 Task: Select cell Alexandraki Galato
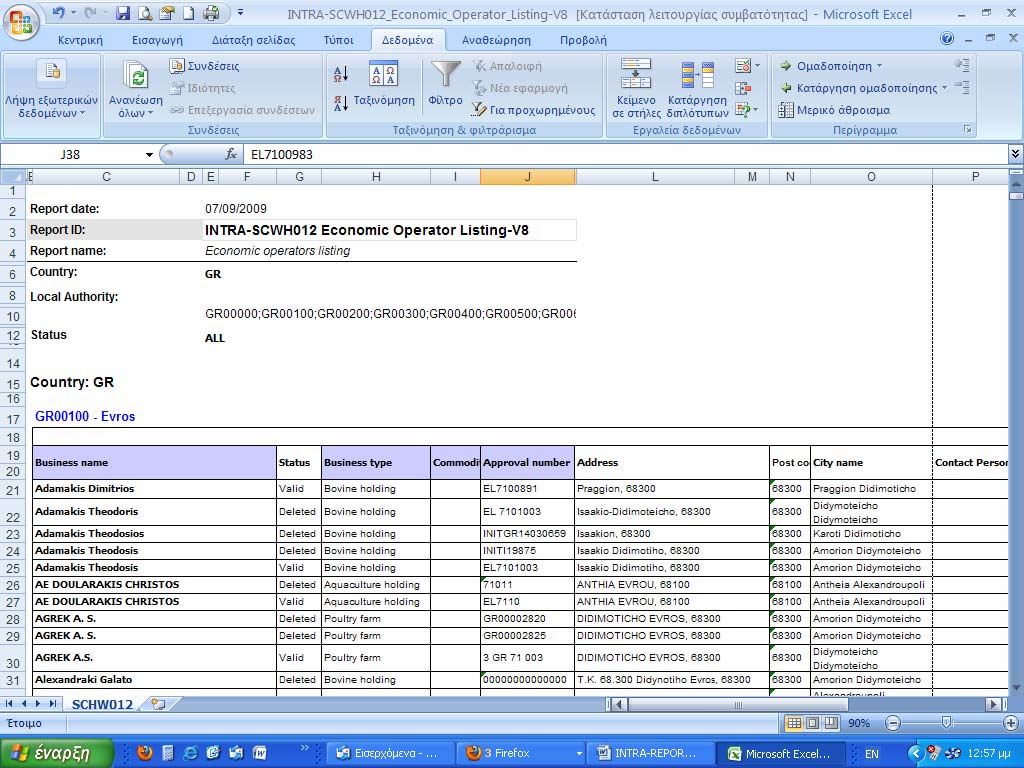tap(155, 680)
